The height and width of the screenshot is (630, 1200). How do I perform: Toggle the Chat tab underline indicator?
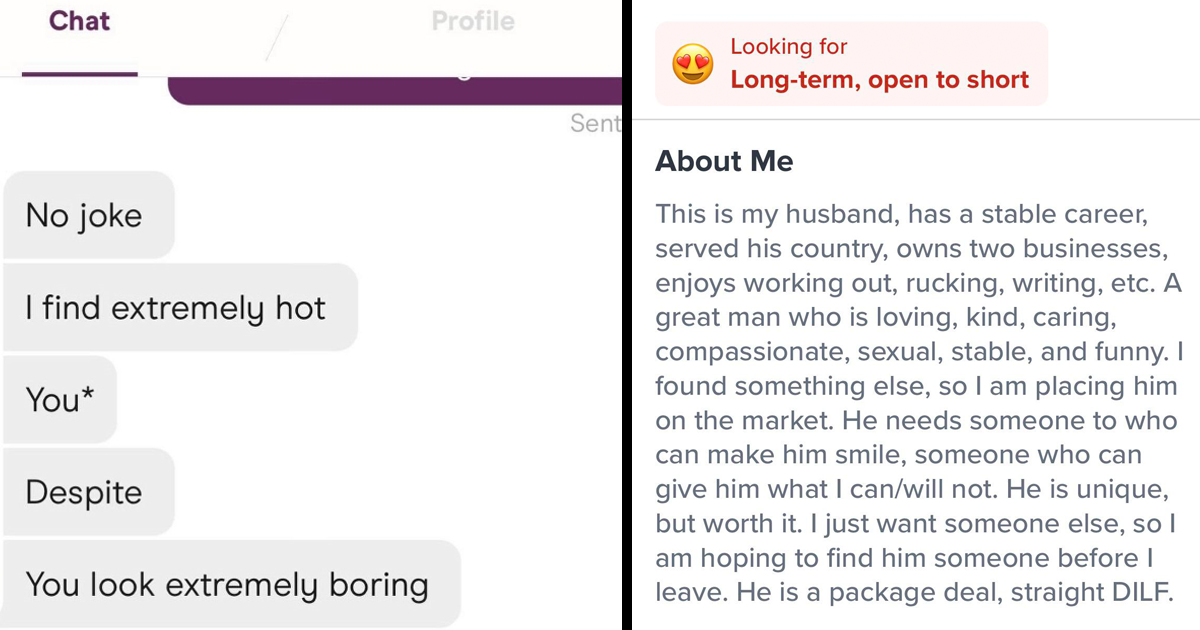(79, 71)
